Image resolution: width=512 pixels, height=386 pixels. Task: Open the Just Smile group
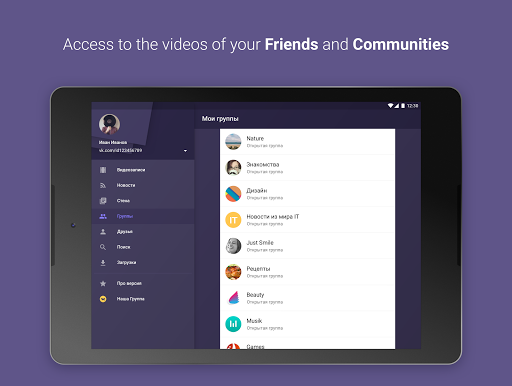[x=307, y=246]
